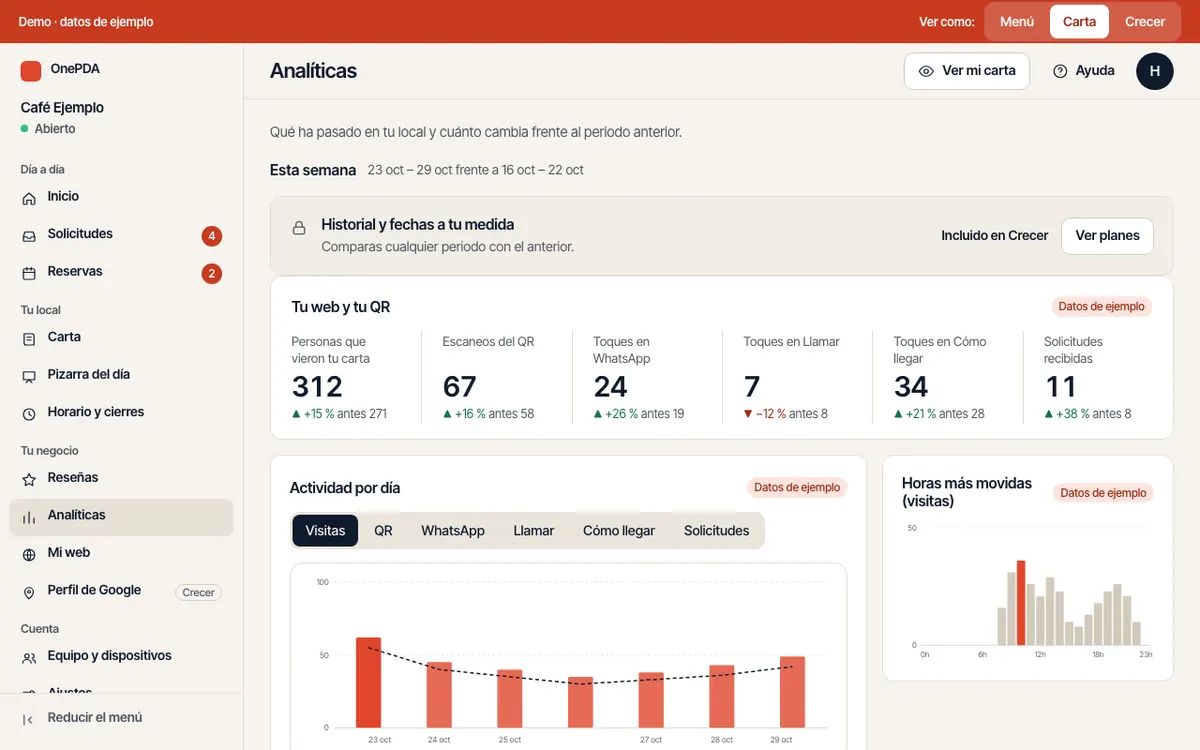Screen dimensions: 1200x750
Task: Select the Solicitudes chart tab
Action: [717, 531]
